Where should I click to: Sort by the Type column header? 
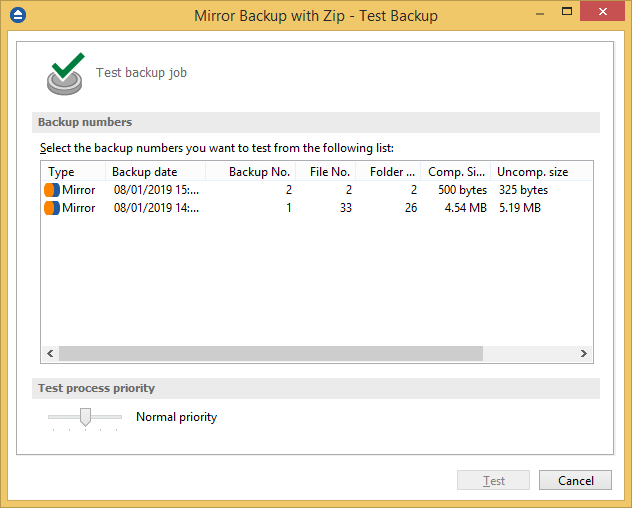(x=73, y=172)
